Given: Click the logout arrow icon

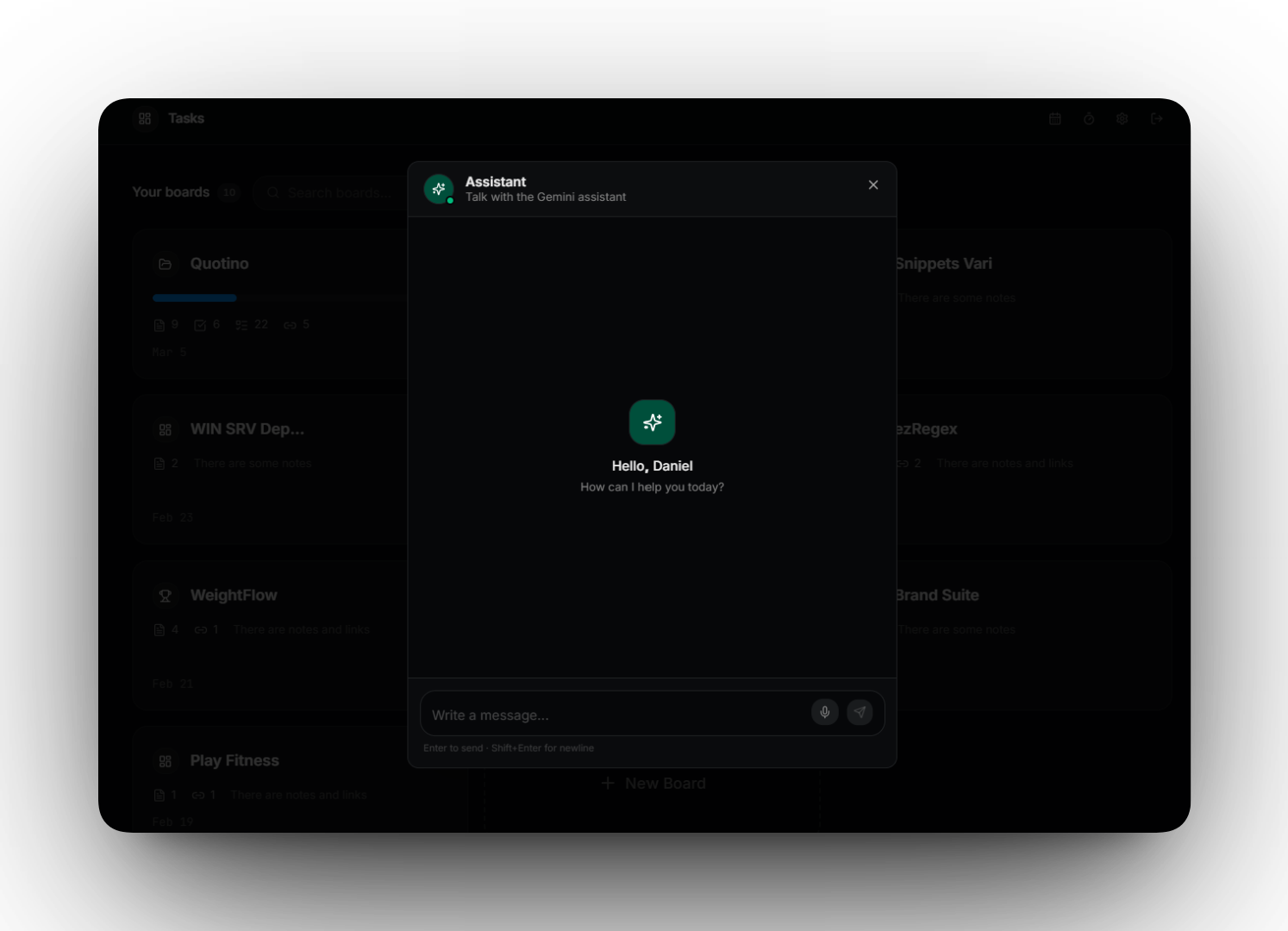Looking at the screenshot, I should coord(1157,119).
